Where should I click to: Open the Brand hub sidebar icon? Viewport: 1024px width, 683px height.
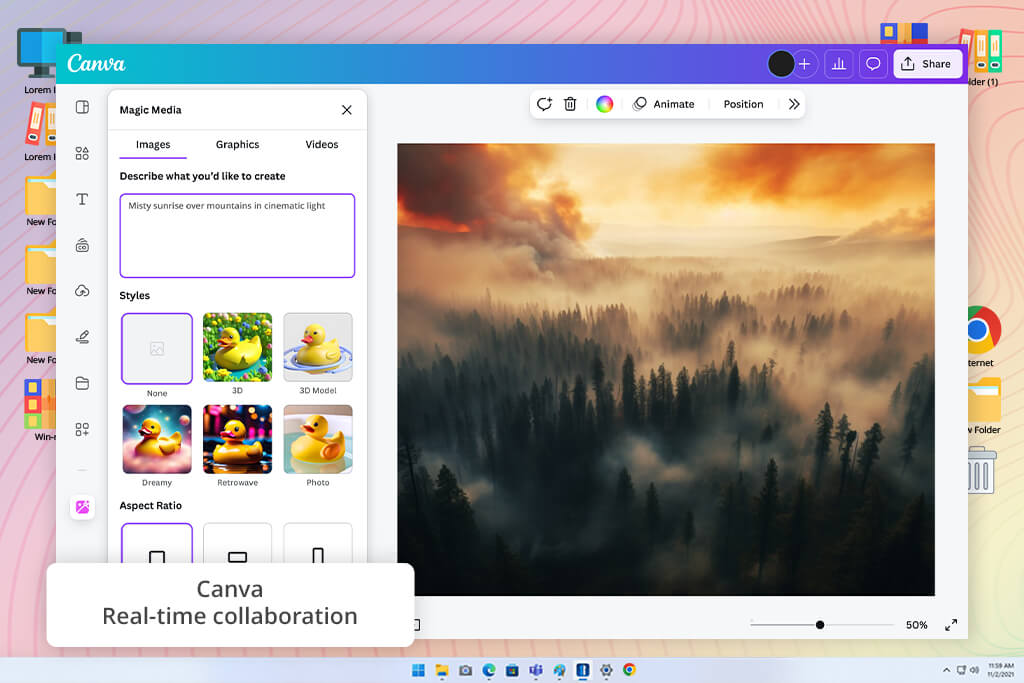(82, 246)
